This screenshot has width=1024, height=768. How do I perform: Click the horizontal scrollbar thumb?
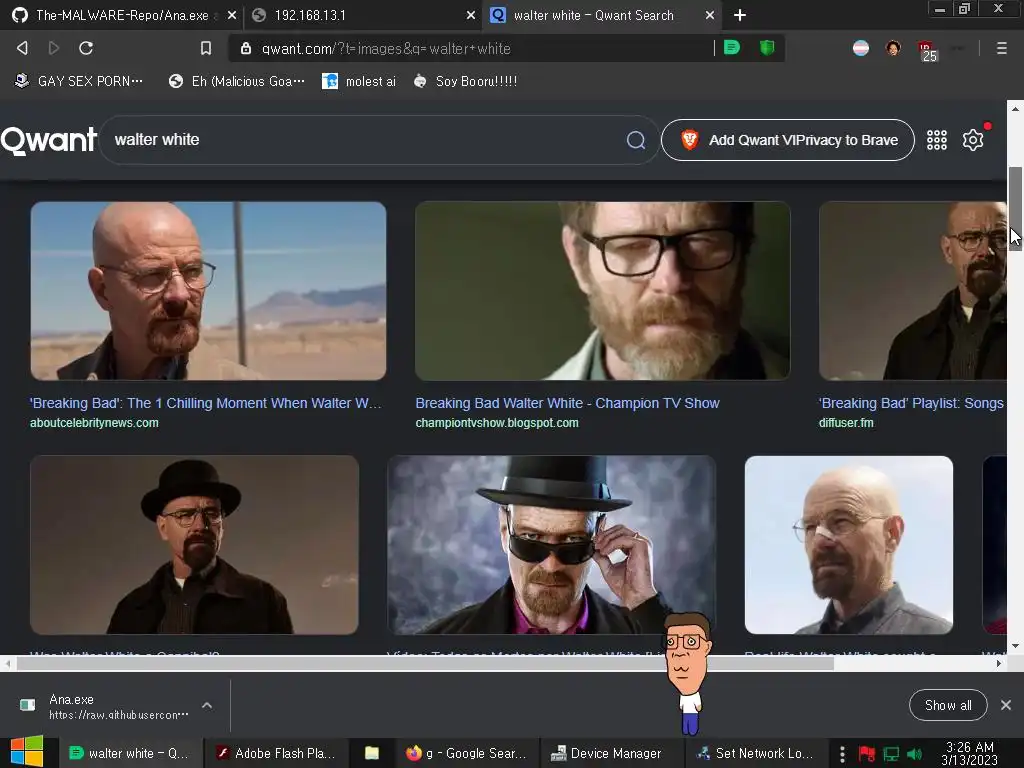(424, 664)
